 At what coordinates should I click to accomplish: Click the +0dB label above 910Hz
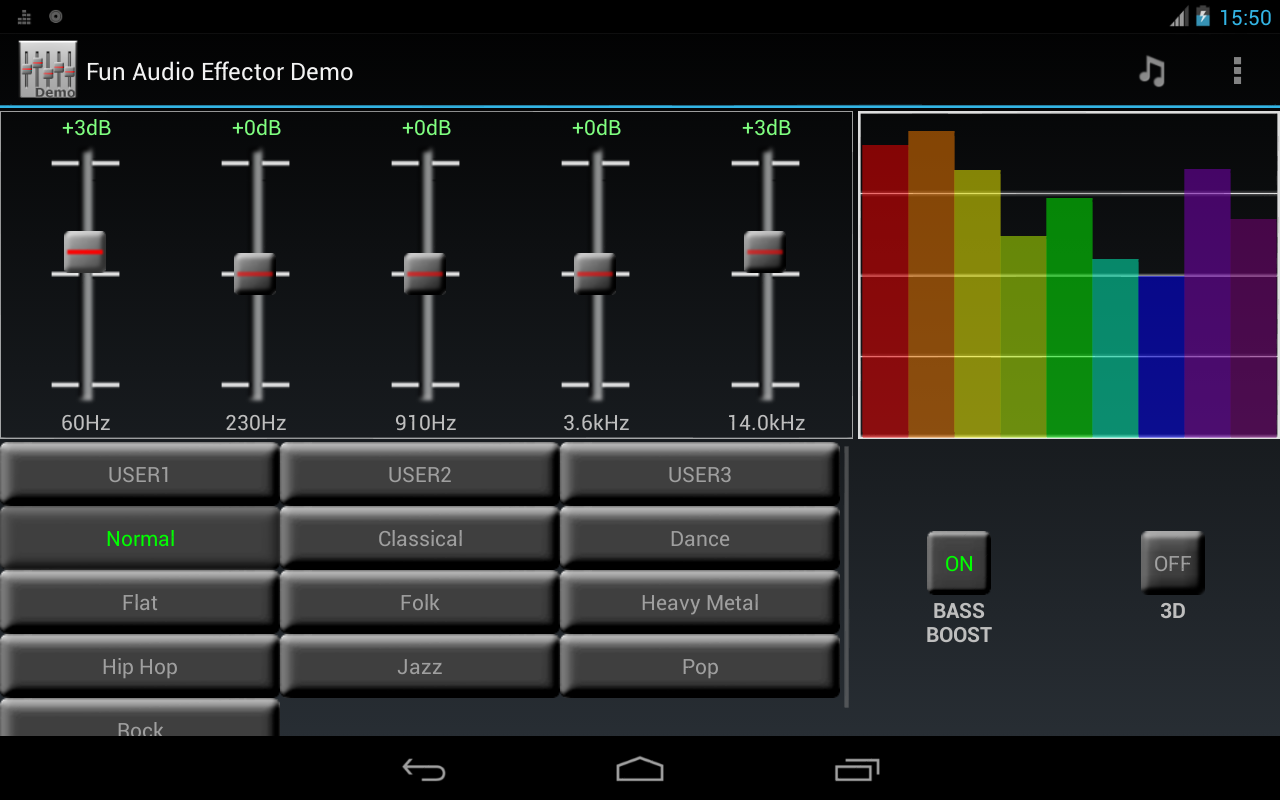tap(426, 128)
